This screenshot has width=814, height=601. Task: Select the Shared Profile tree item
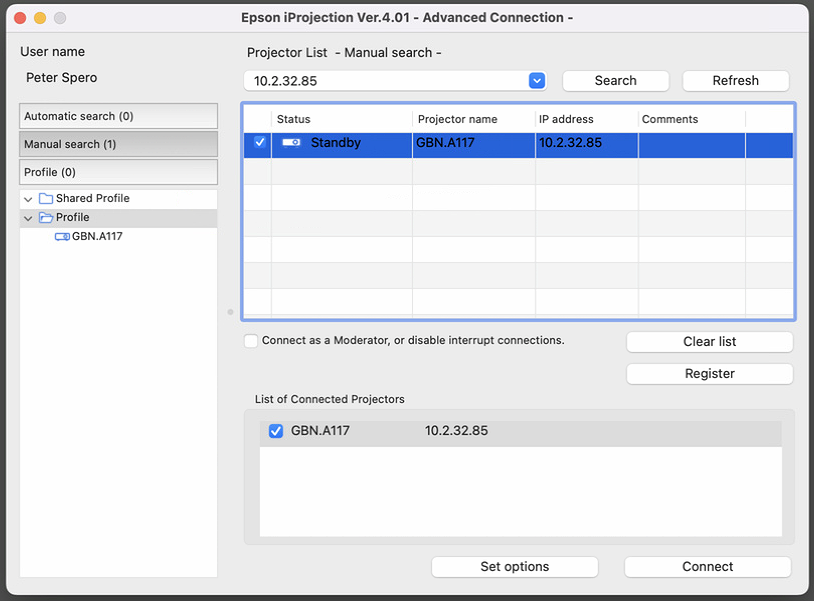point(92,198)
